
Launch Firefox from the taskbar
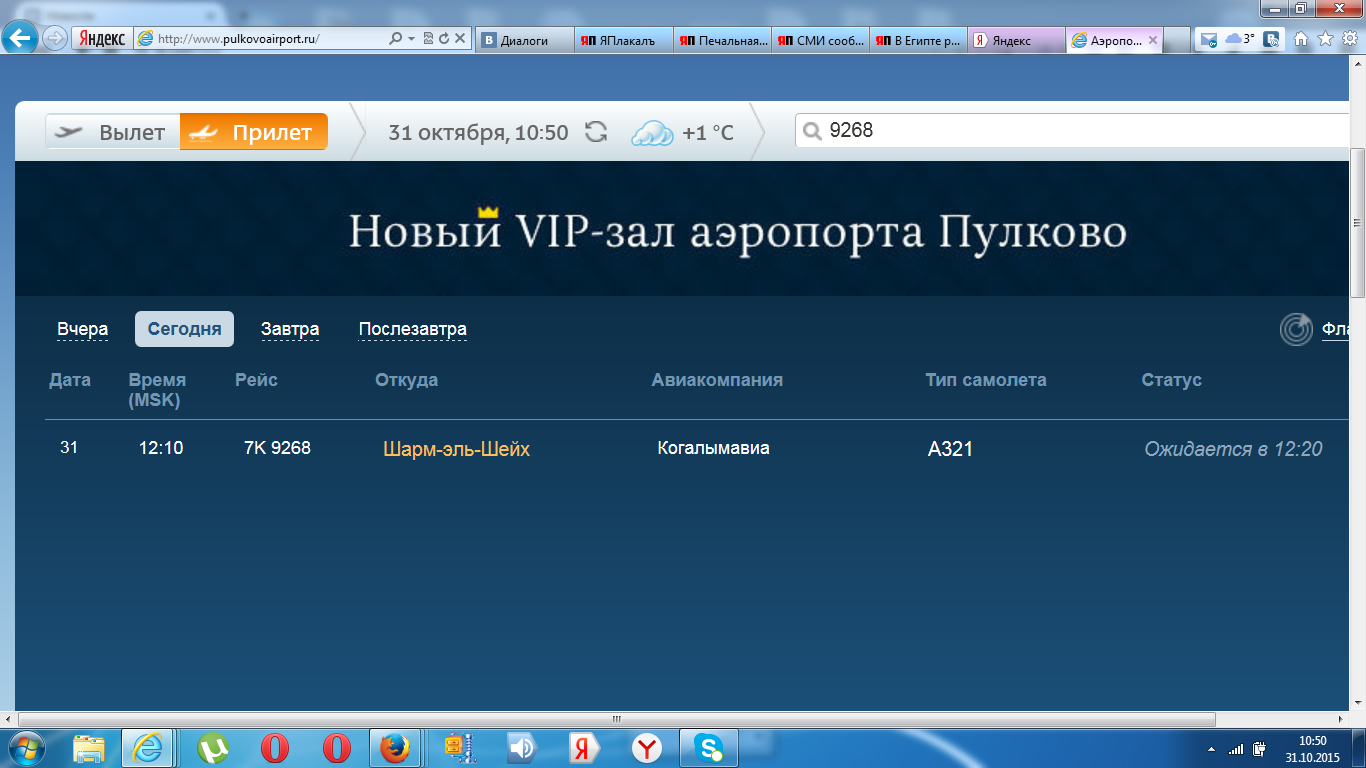point(394,748)
